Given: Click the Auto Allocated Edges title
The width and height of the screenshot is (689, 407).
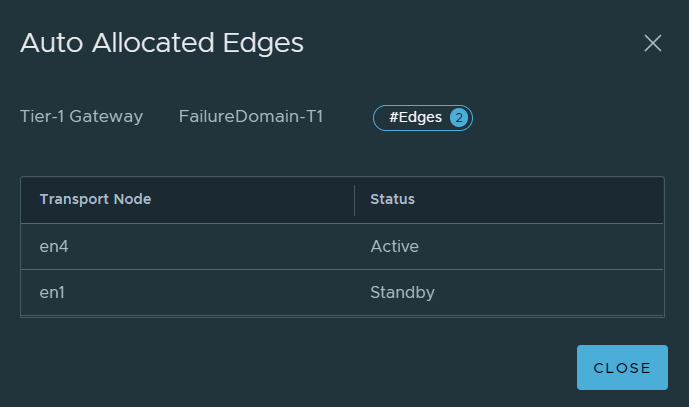Looking at the screenshot, I should 162,43.
